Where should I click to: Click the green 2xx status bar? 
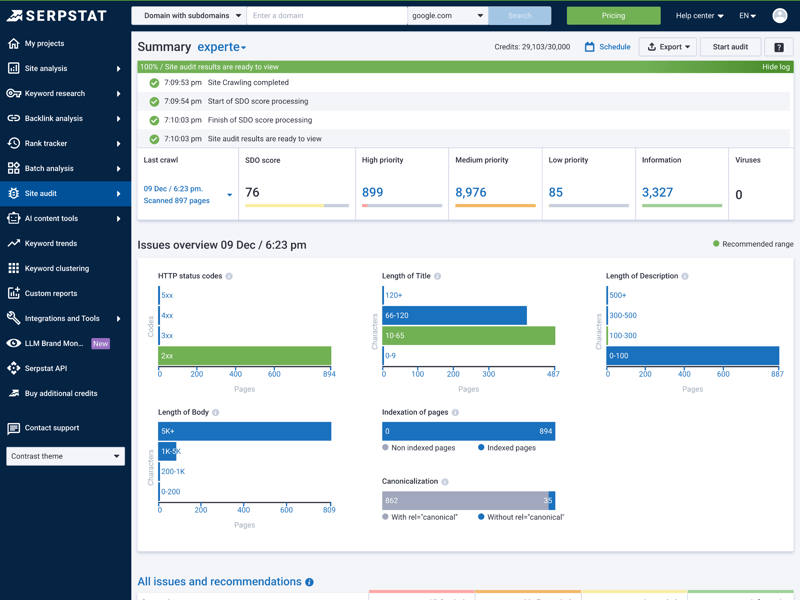tap(245, 356)
